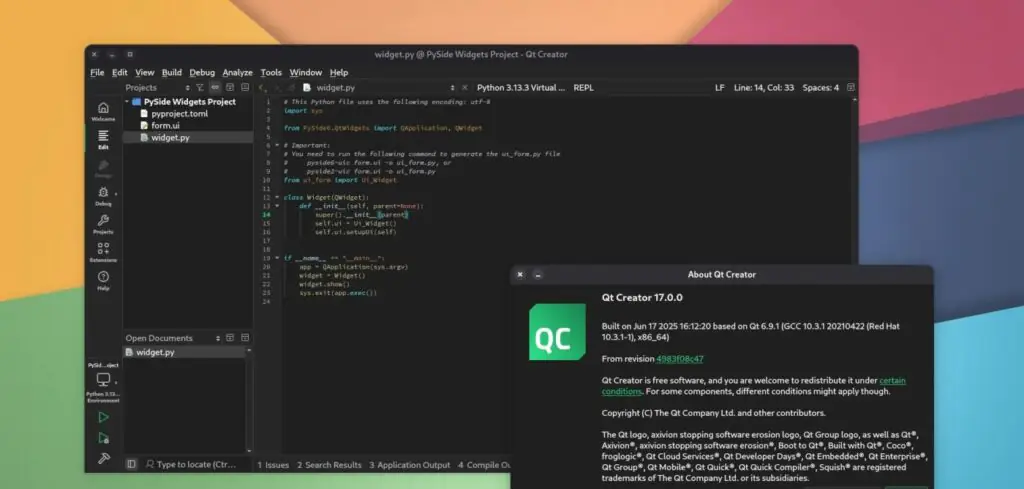Click the green Run button
Viewport: 1024px width, 489px height.
point(103,417)
